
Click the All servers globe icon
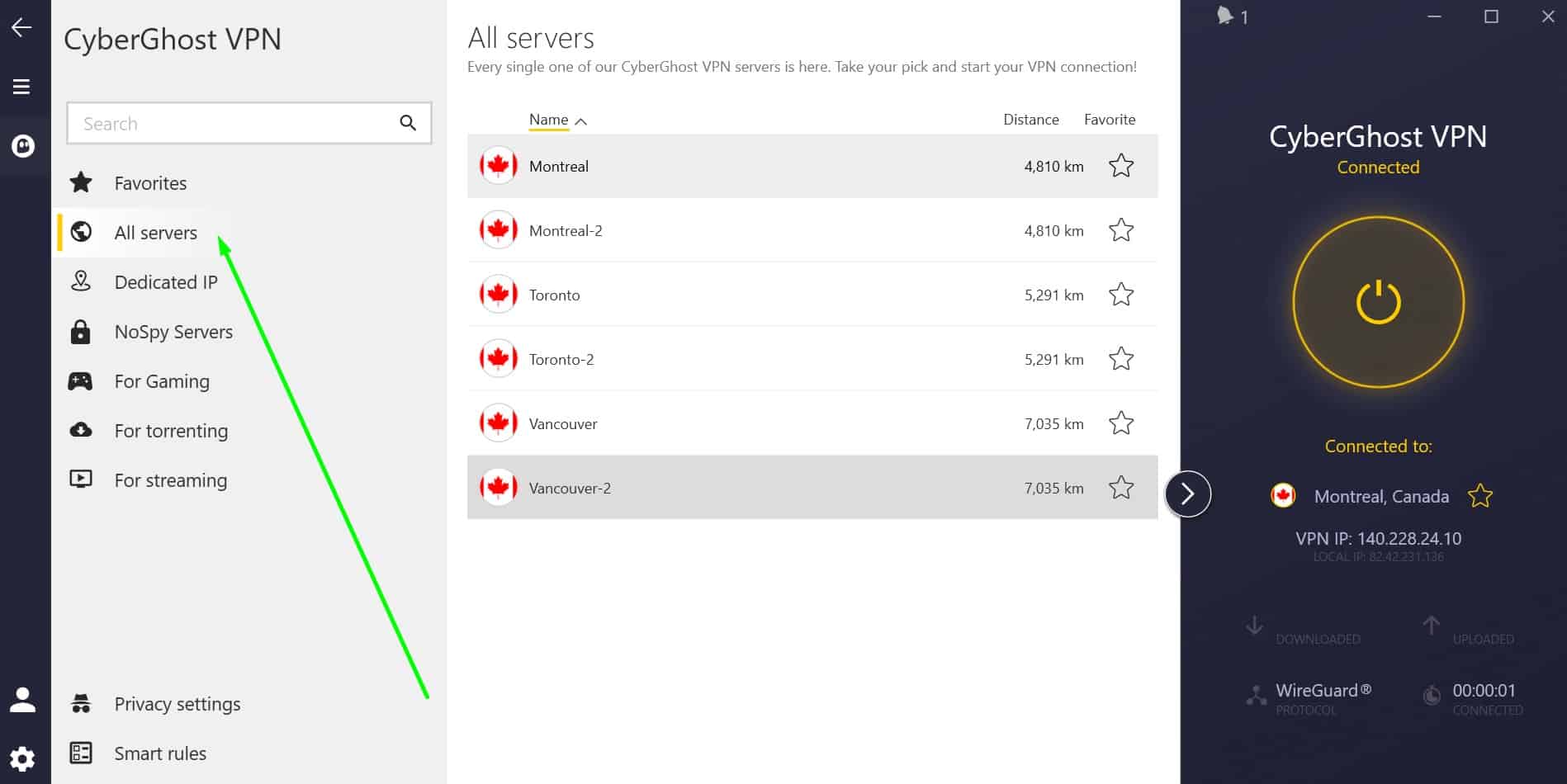click(81, 232)
